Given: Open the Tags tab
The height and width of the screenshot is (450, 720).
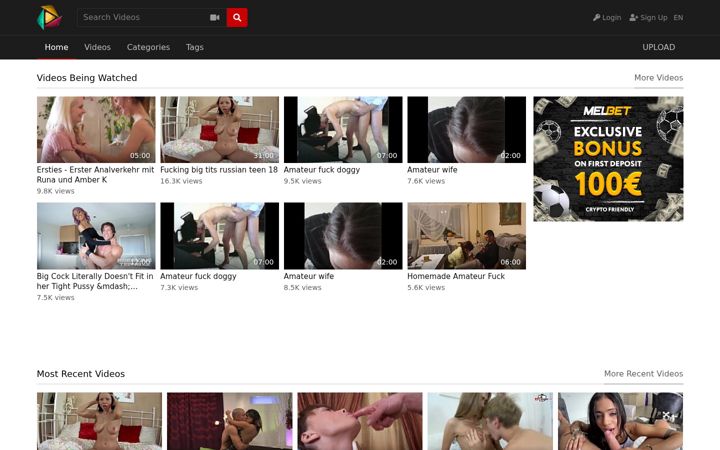Looking at the screenshot, I should tap(195, 47).
